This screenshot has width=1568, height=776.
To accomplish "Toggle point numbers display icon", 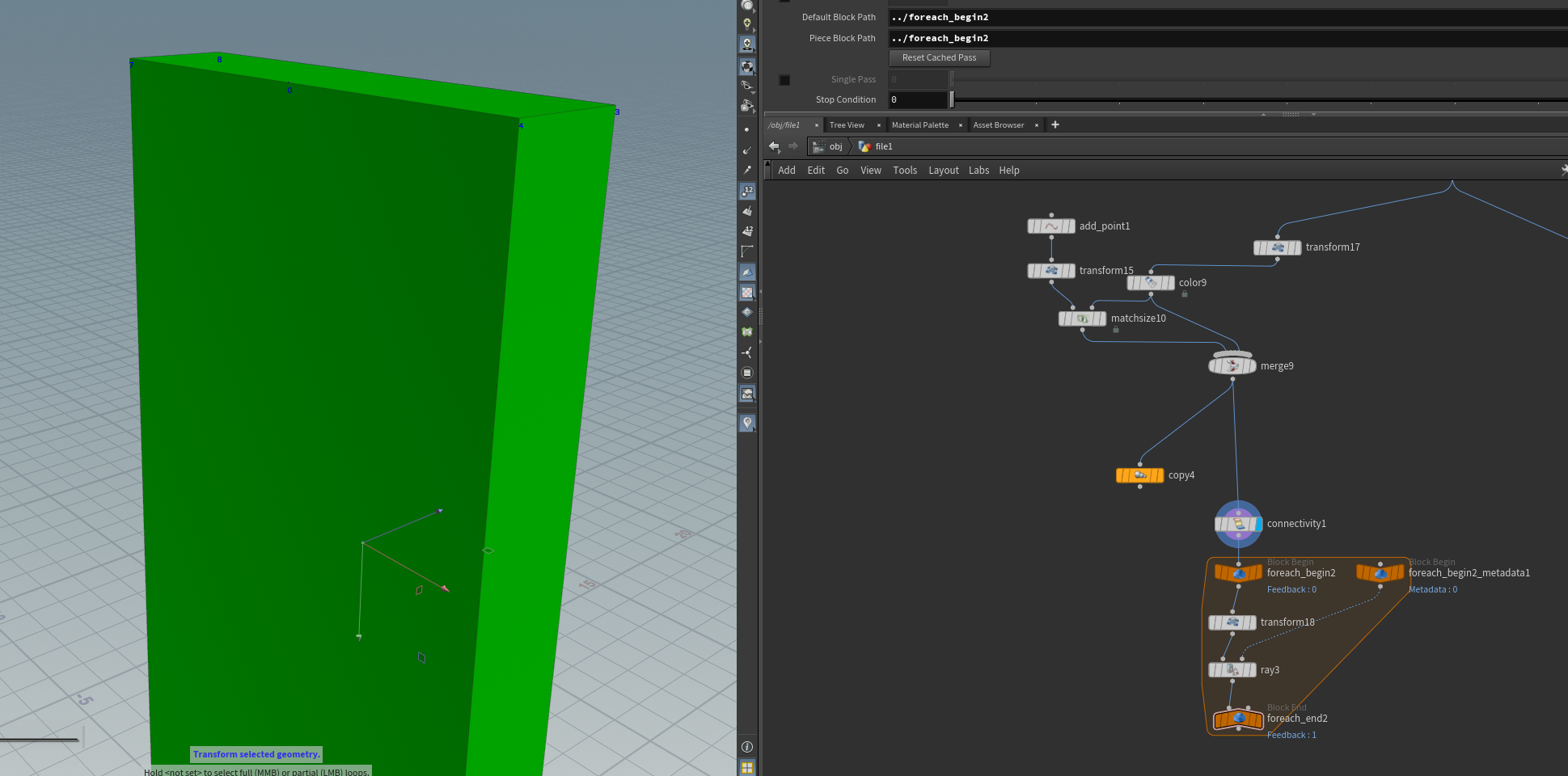I will (747, 191).
